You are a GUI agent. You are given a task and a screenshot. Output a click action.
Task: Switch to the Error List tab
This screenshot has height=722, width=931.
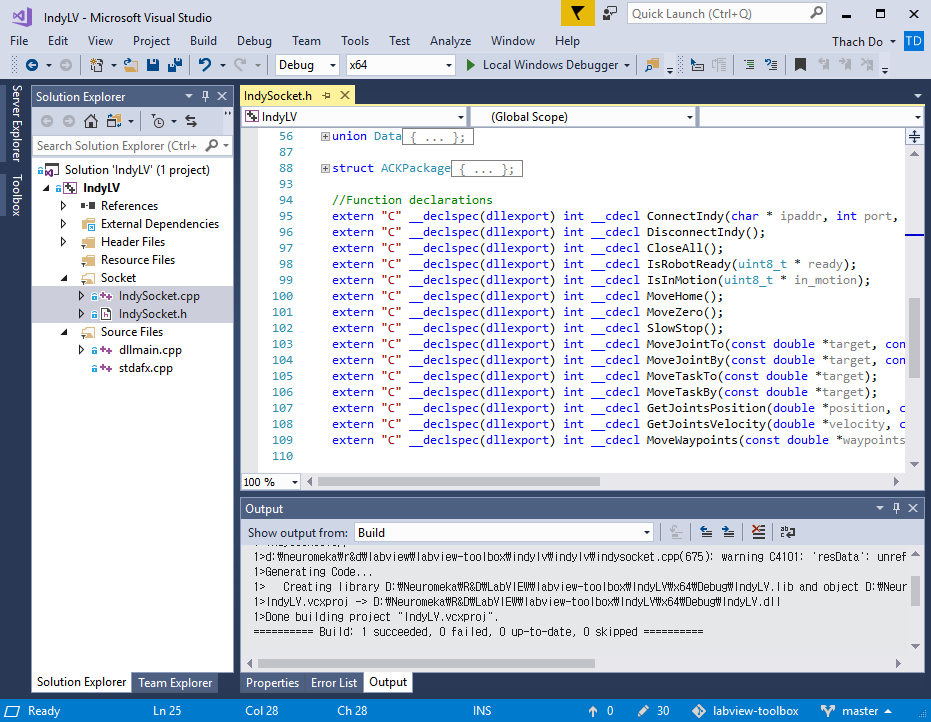tap(334, 683)
